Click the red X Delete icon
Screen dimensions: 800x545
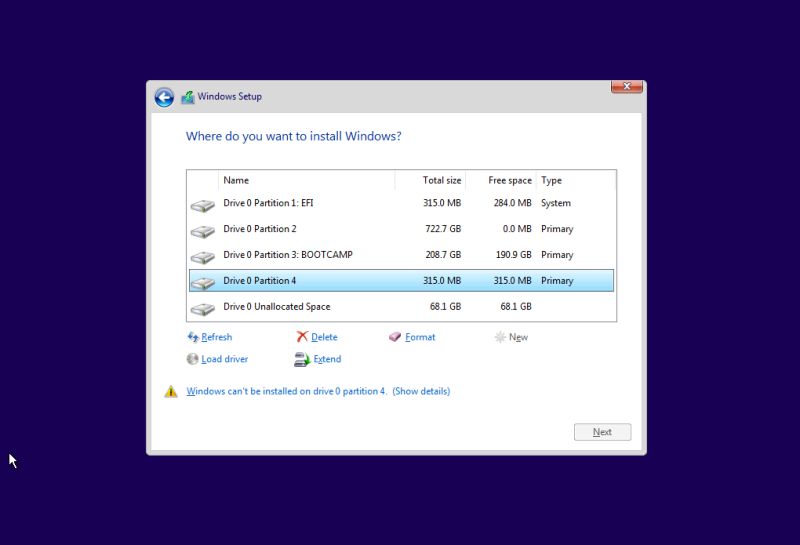(302, 337)
